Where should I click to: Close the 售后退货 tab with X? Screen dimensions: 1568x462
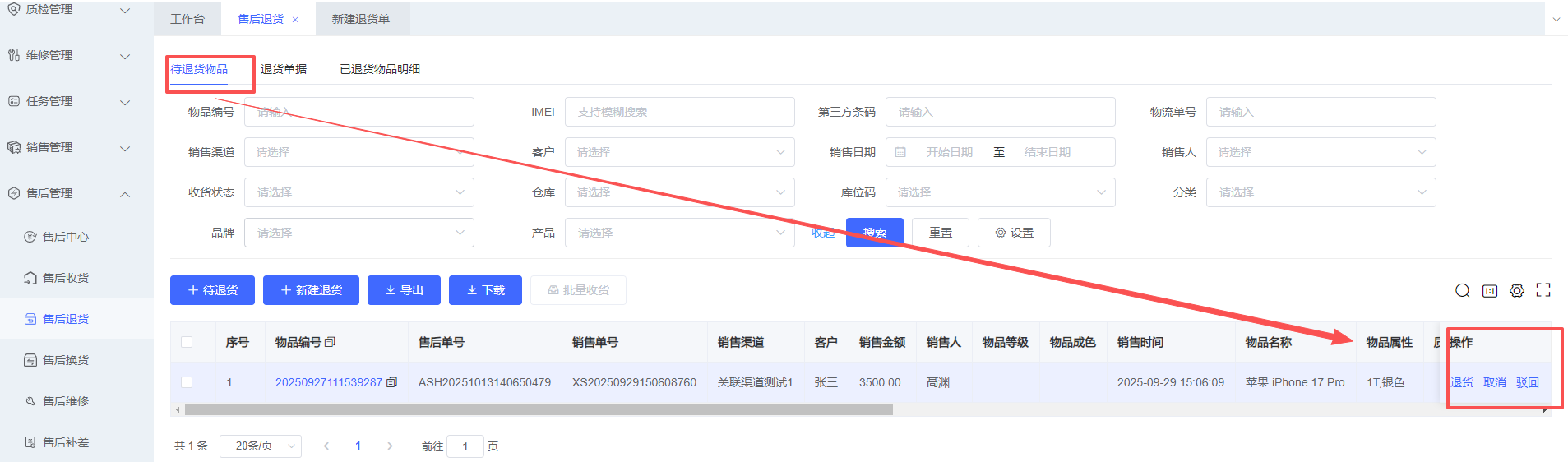pos(295,20)
